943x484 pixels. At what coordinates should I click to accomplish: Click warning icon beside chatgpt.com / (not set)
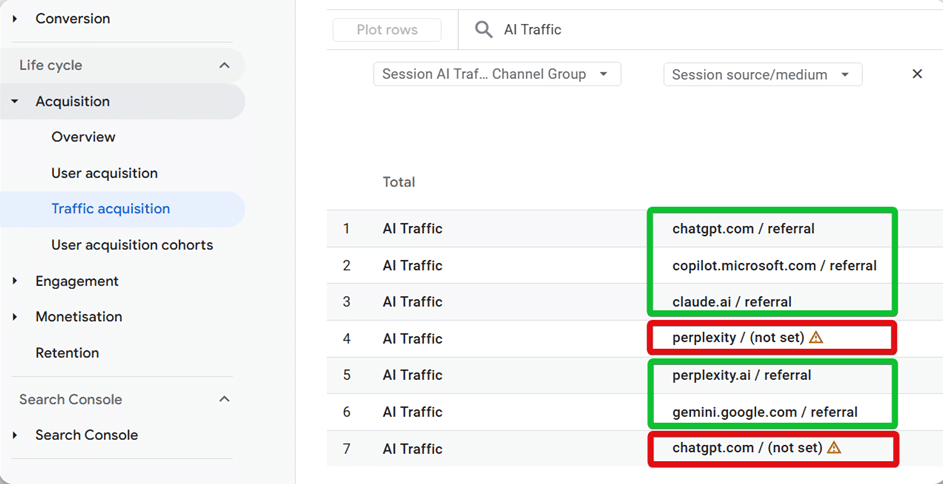[833, 448]
